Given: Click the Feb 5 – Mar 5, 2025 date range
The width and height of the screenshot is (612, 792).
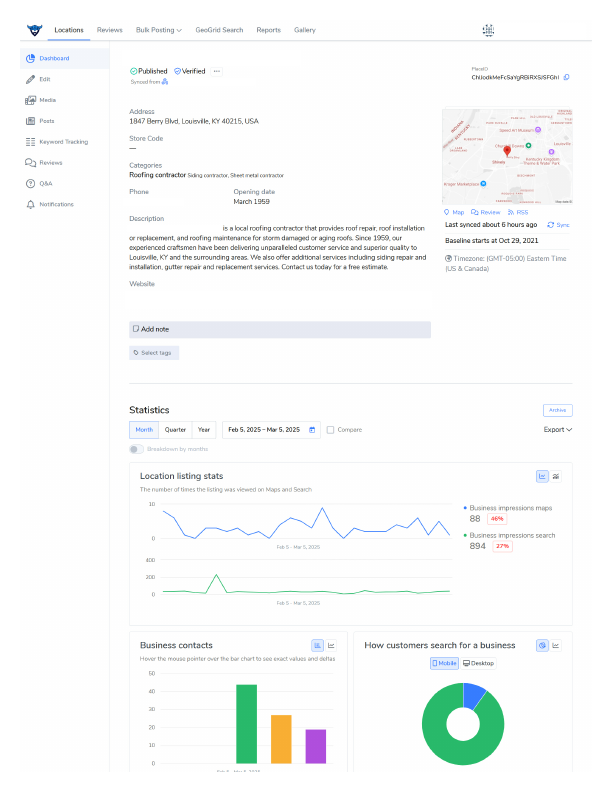Looking at the screenshot, I should [271, 430].
